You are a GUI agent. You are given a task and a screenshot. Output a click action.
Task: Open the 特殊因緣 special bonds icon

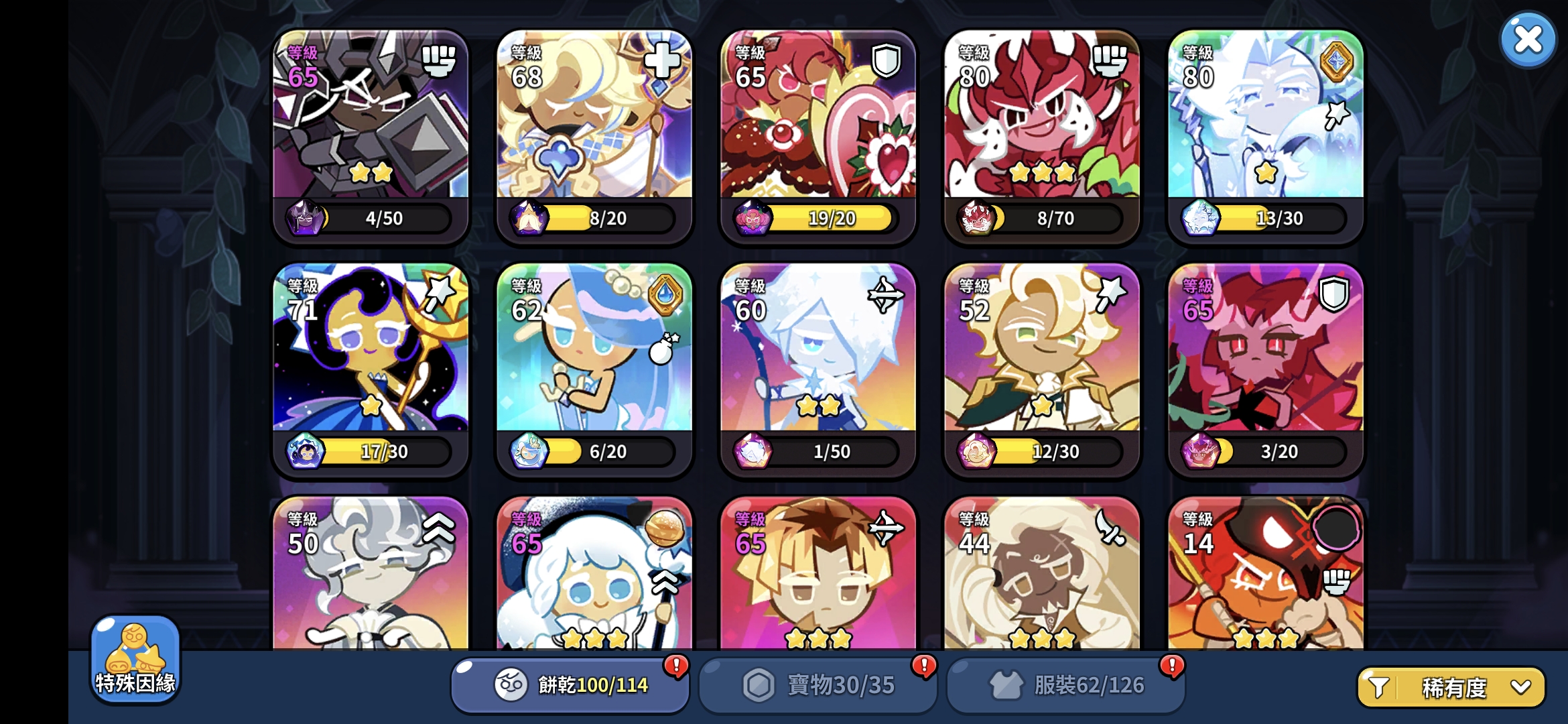click(x=135, y=658)
